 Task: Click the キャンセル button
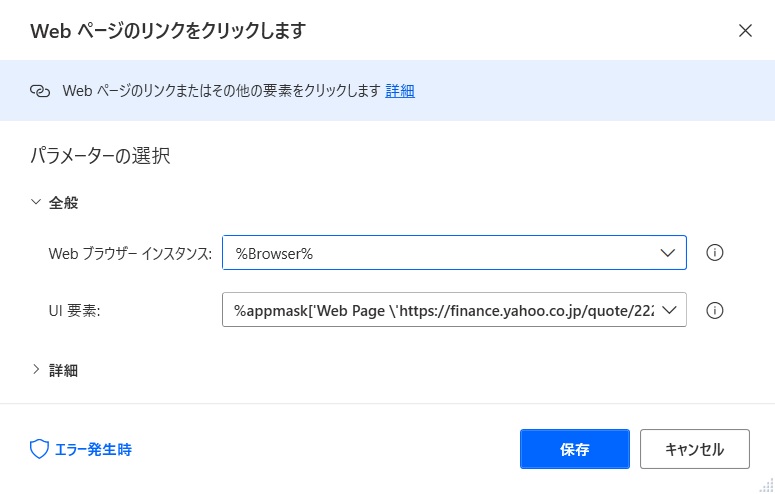click(x=694, y=449)
